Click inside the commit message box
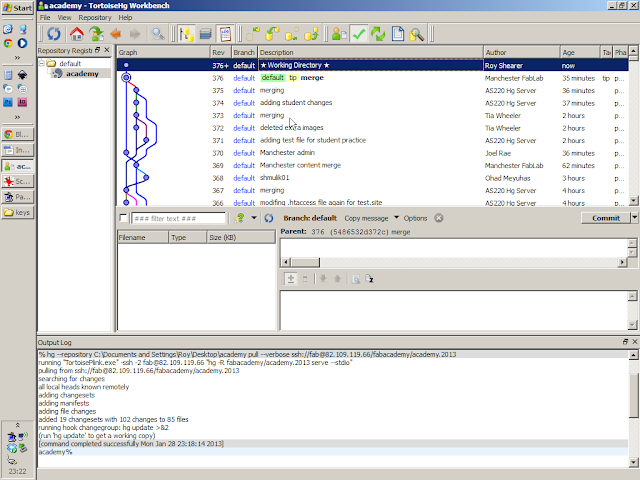The image size is (640, 480). tap(453, 248)
